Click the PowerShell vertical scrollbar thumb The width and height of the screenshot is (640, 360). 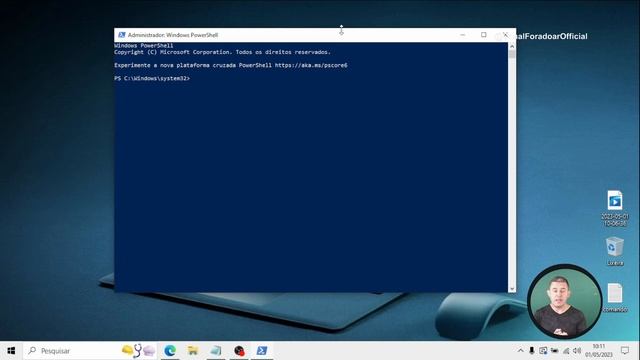coord(512,54)
